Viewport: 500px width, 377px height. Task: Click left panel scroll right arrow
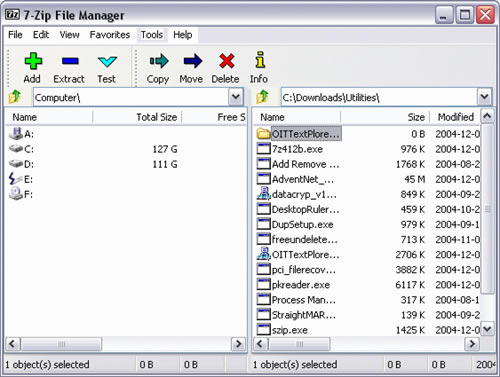click(238, 344)
